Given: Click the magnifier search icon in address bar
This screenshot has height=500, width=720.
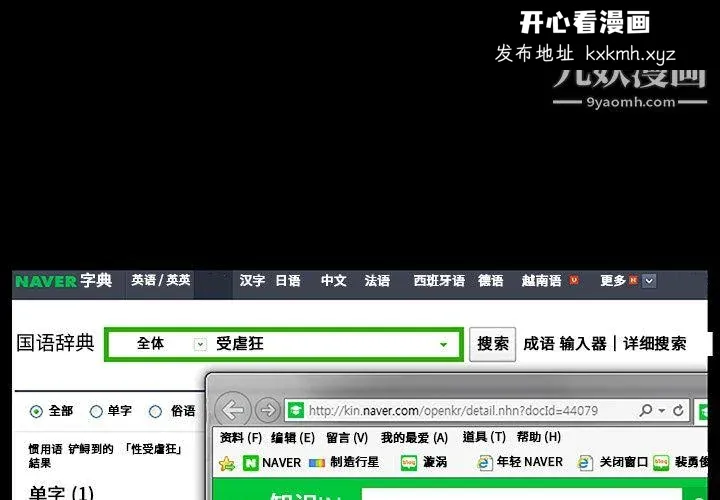Looking at the screenshot, I should [646, 410].
